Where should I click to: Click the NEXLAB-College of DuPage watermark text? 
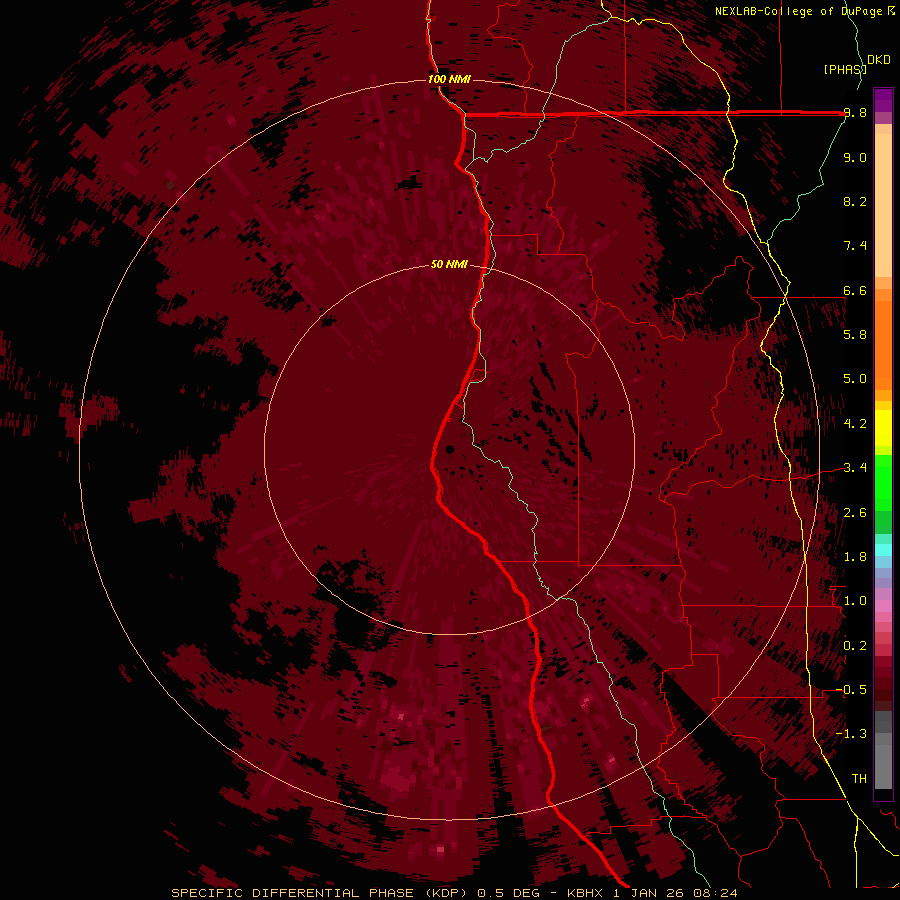click(x=799, y=11)
